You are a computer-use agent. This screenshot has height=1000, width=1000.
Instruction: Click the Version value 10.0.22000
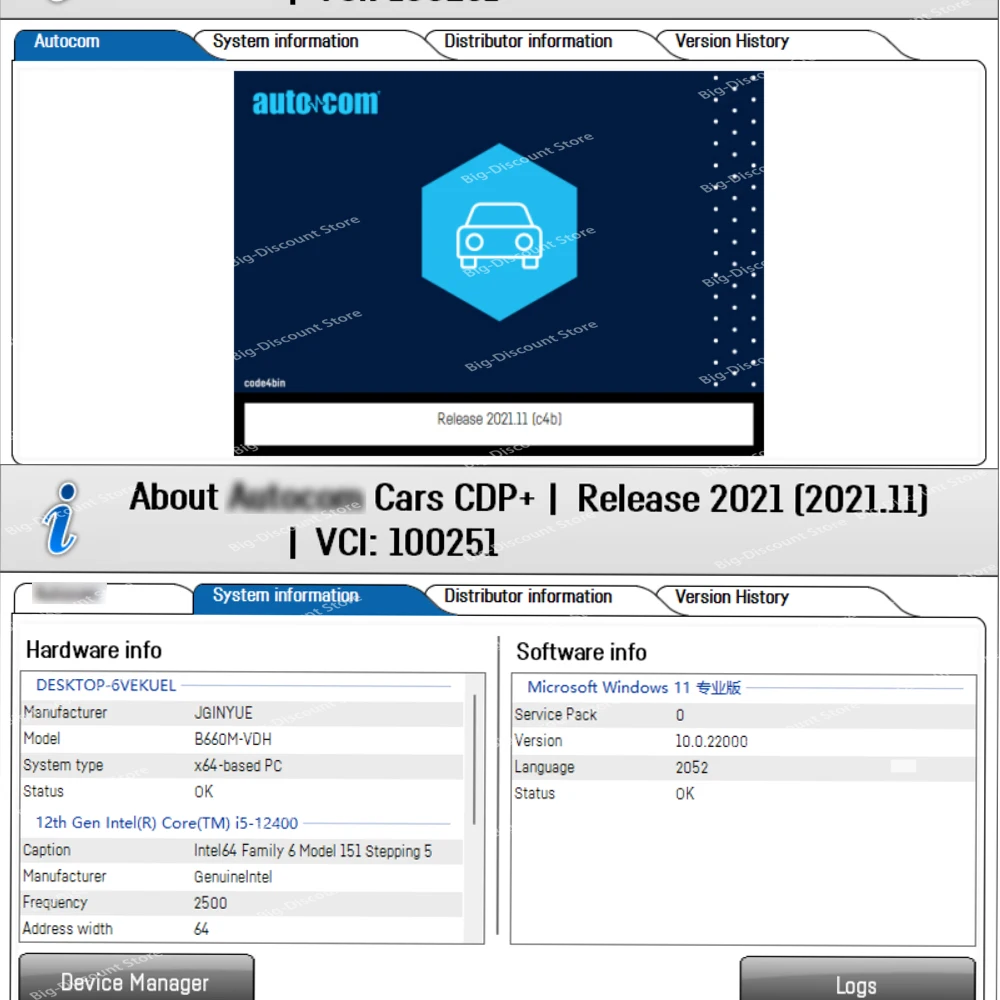click(711, 741)
